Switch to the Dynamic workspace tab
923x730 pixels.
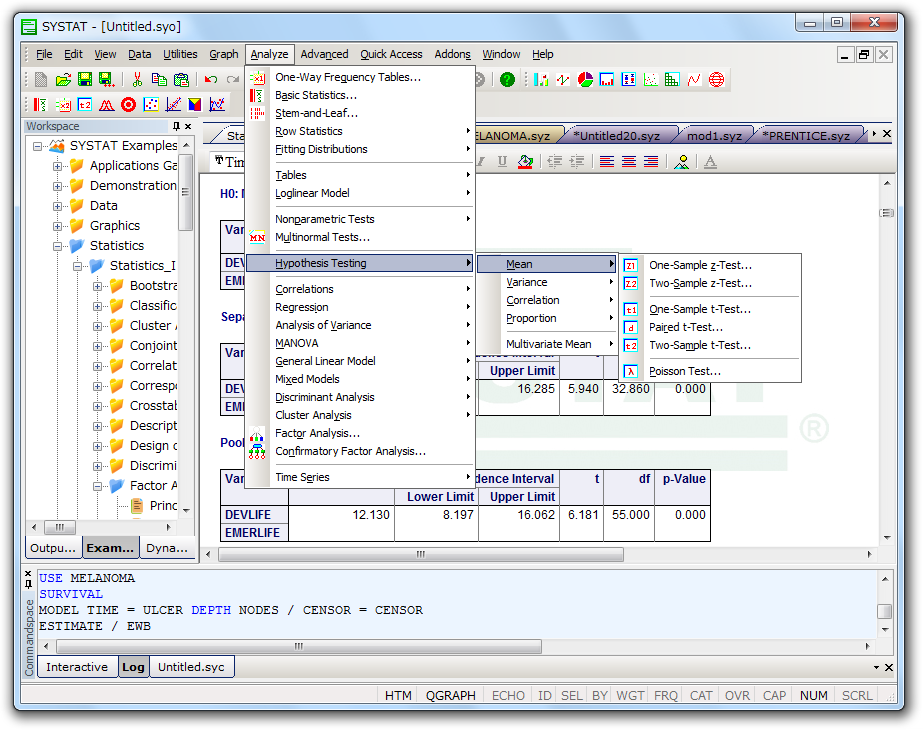tap(167, 548)
